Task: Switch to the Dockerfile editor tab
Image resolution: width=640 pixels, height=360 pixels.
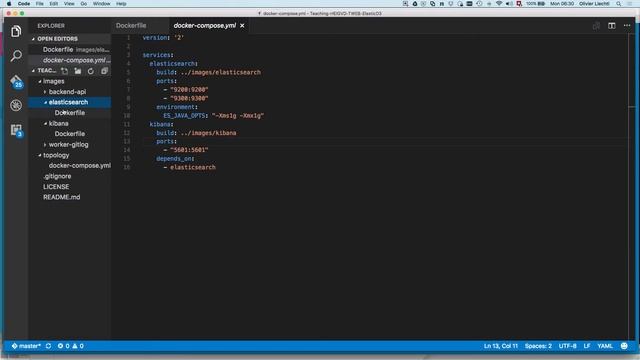Action: (x=131, y=26)
